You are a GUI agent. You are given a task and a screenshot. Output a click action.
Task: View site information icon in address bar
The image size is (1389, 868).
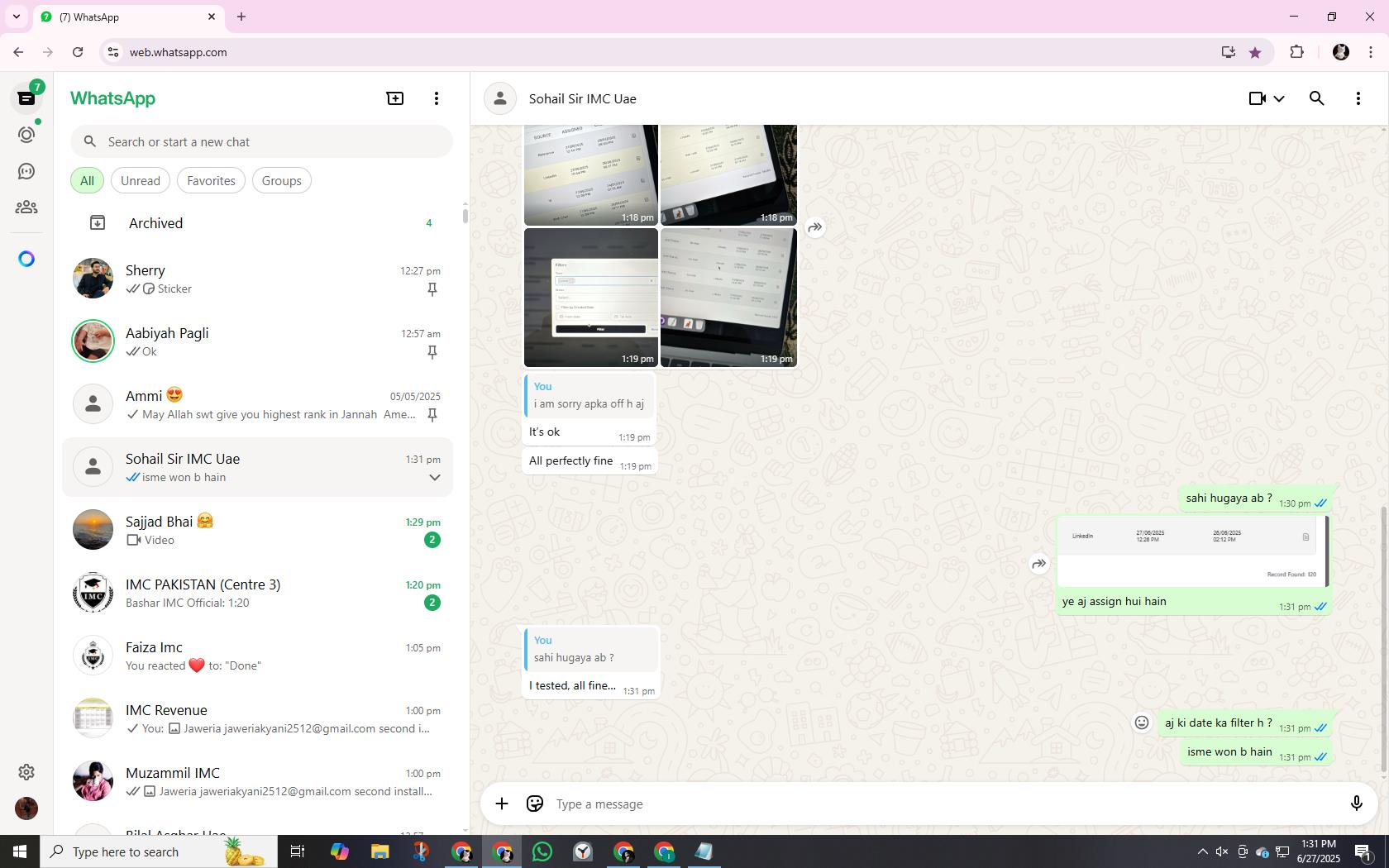(x=114, y=52)
